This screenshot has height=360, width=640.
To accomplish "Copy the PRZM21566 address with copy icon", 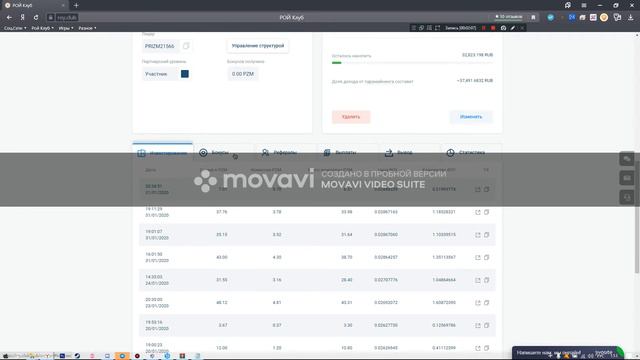I will click(x=186, y=46).
